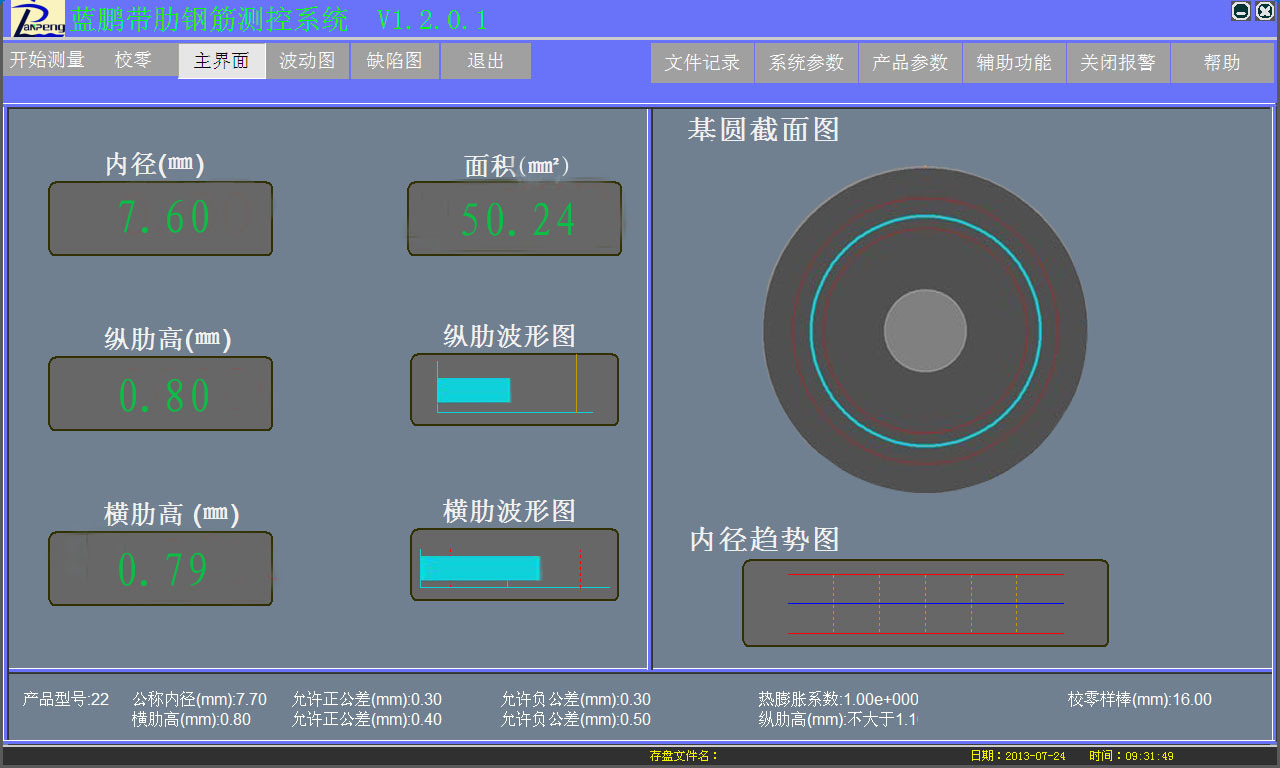Open the 波动图 fluctuation chart tab

click(x=307, y=61)
